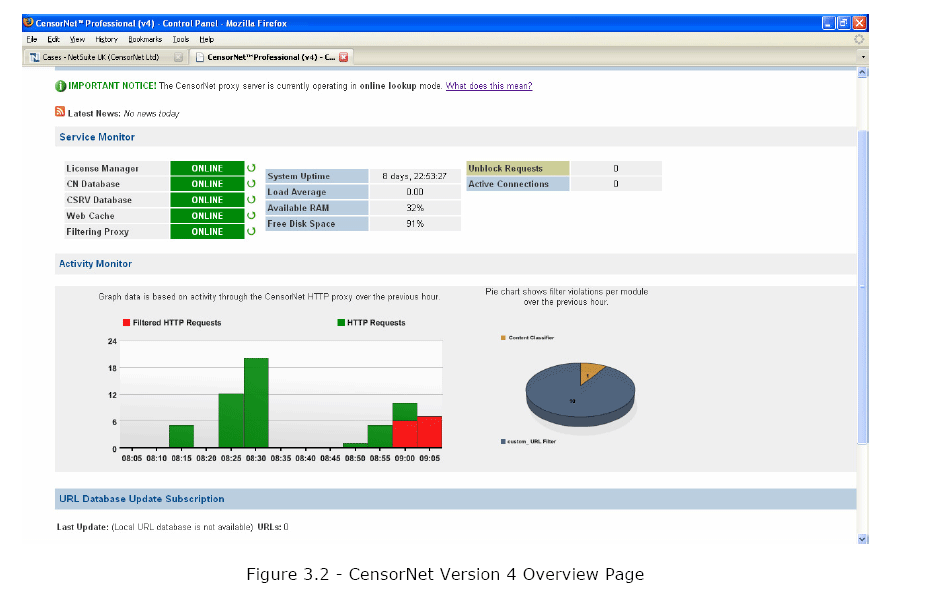The height and width of the screenshot is (616, 928).
Task: Click the custom_URL Filter pie legend swatch
Action: 503,441
